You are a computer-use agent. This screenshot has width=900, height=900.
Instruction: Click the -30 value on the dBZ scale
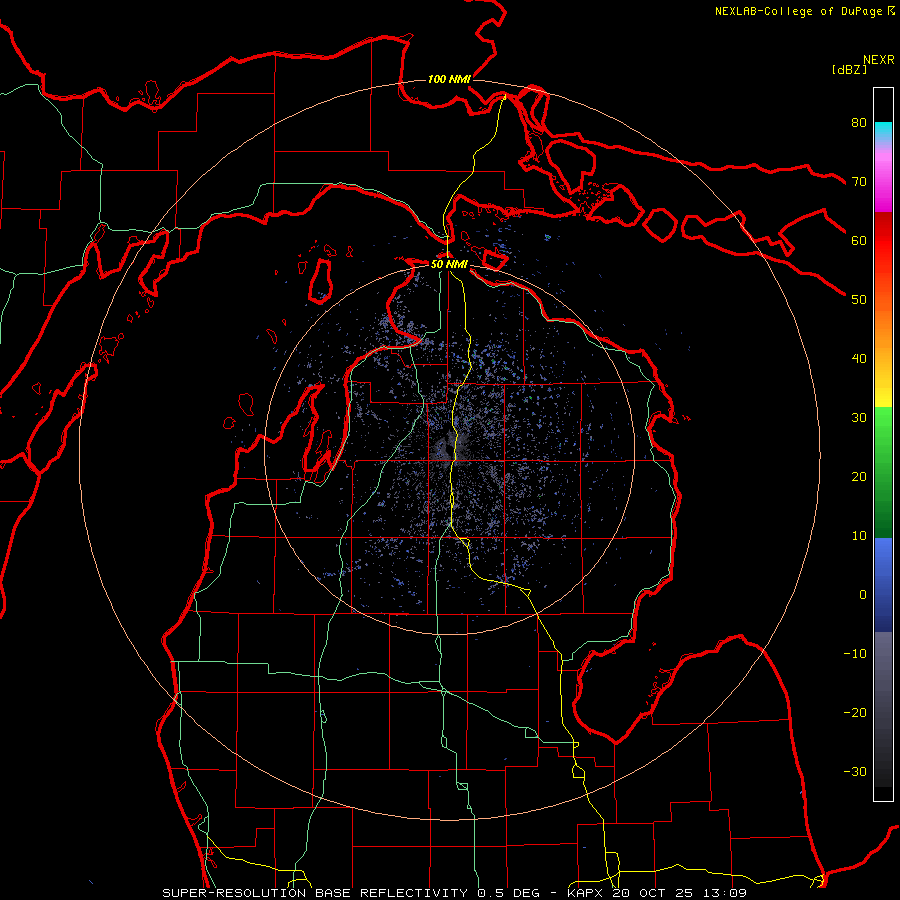click(x=855, y=771)
